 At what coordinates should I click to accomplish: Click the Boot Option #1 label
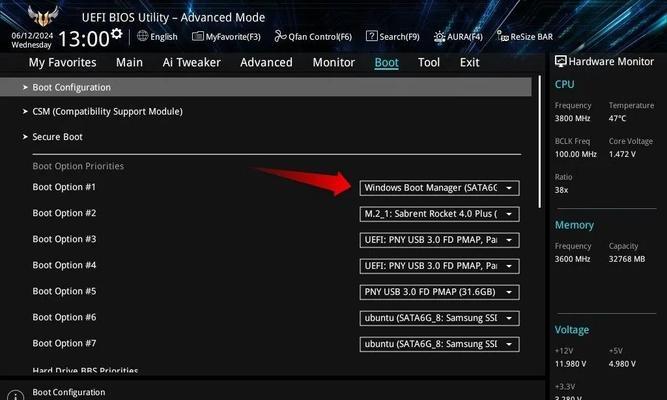point(64,187)
